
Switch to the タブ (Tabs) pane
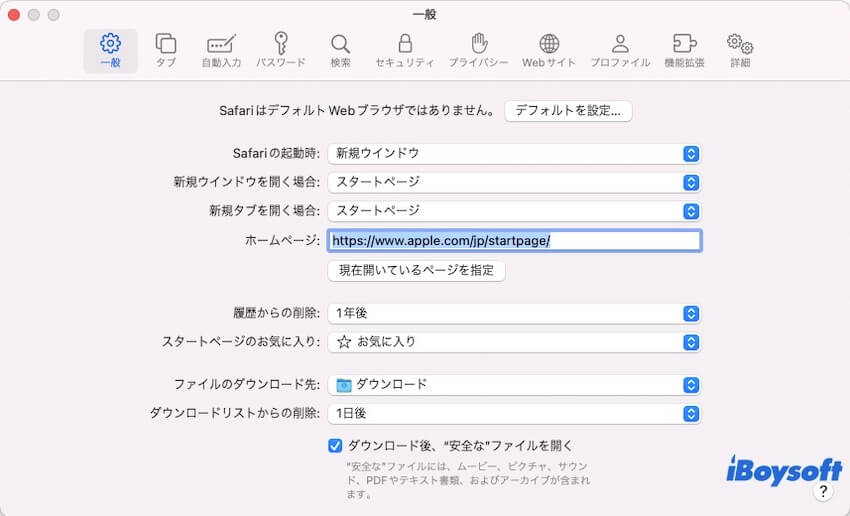pos(166,51)
